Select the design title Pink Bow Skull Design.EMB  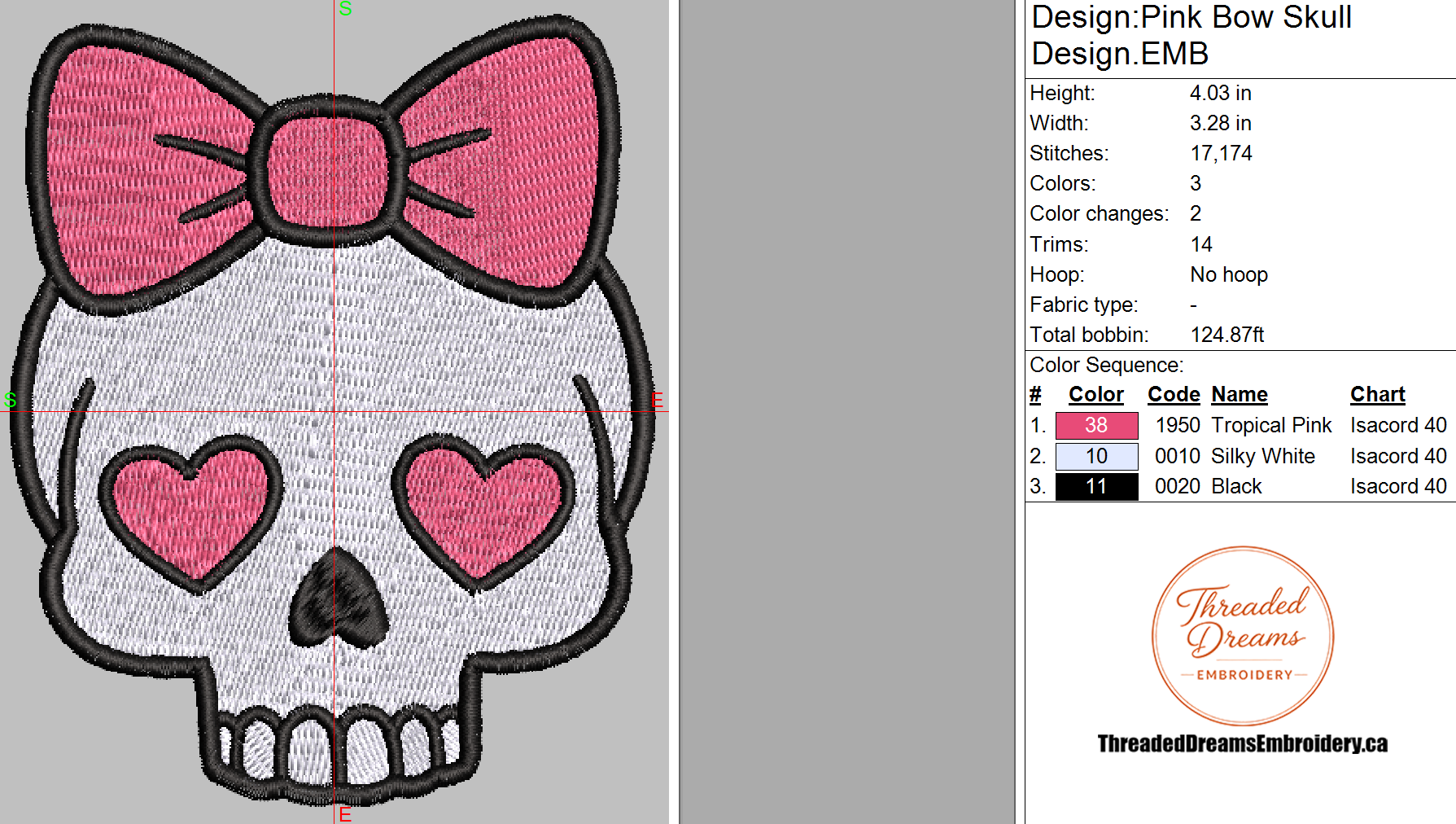point(1191,35)
